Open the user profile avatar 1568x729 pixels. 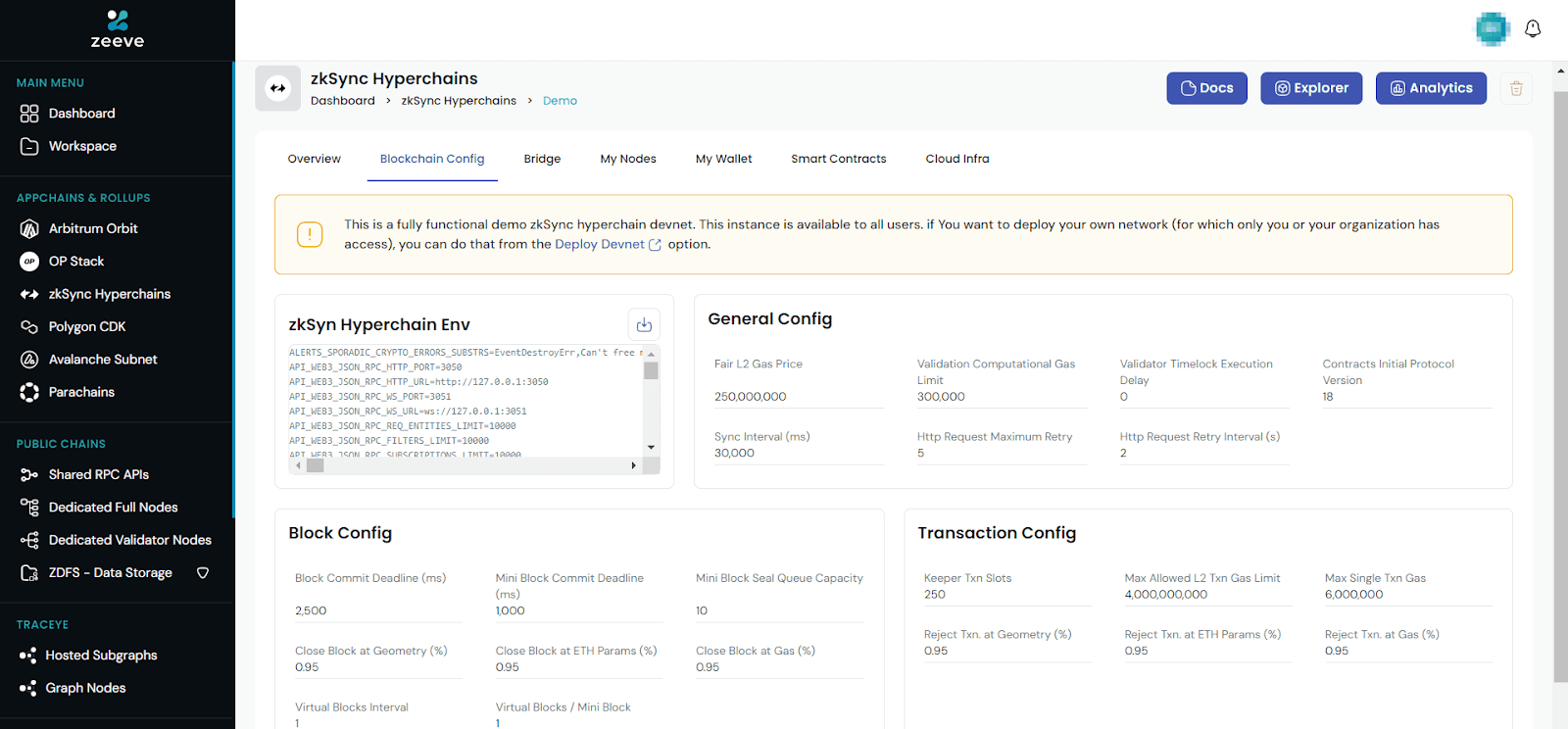[1493, 29]
